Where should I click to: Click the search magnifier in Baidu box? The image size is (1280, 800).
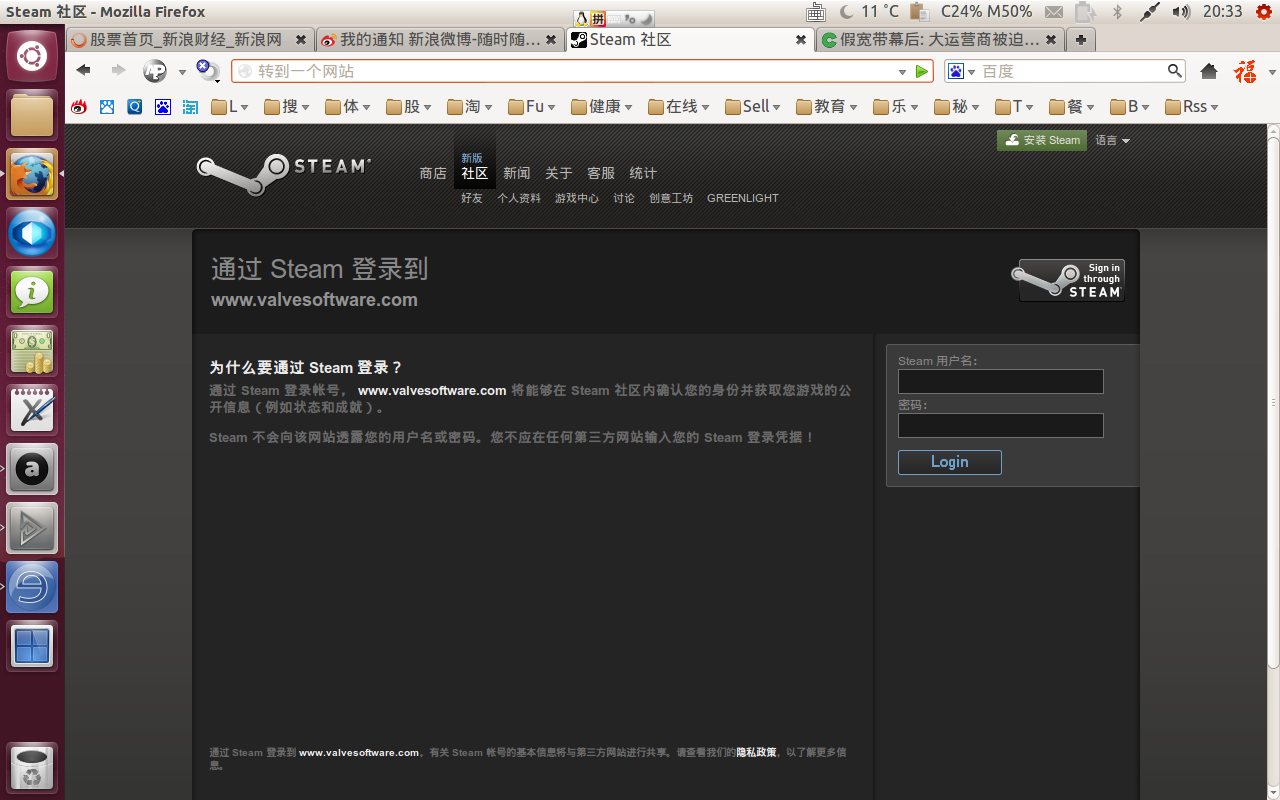(x=1175, y=71)
